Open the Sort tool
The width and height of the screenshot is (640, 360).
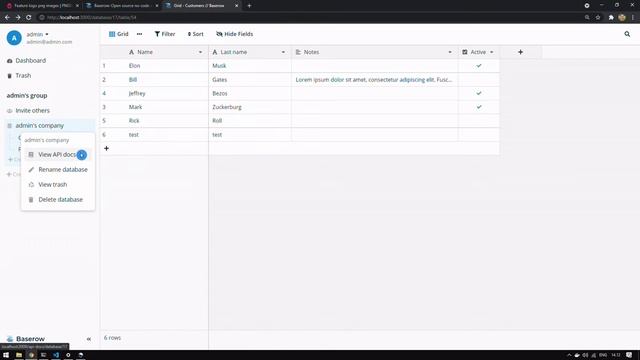[196, 34]
